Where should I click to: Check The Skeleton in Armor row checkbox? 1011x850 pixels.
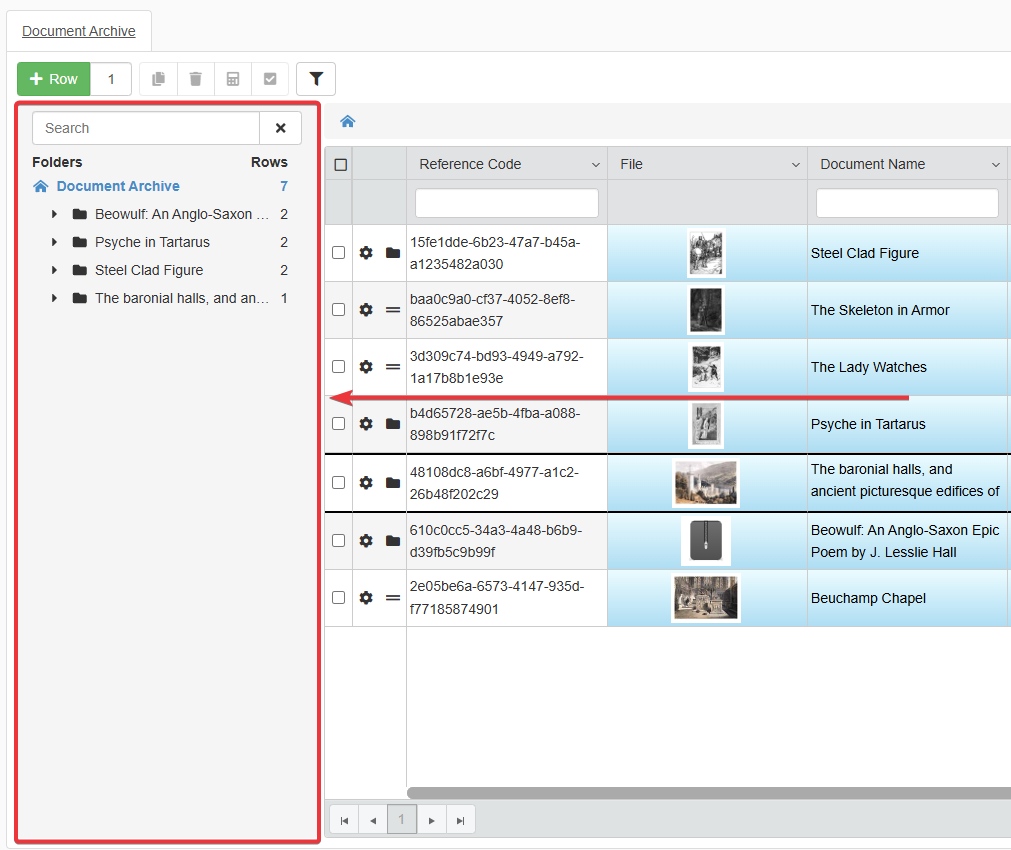(x=339, y=310)
